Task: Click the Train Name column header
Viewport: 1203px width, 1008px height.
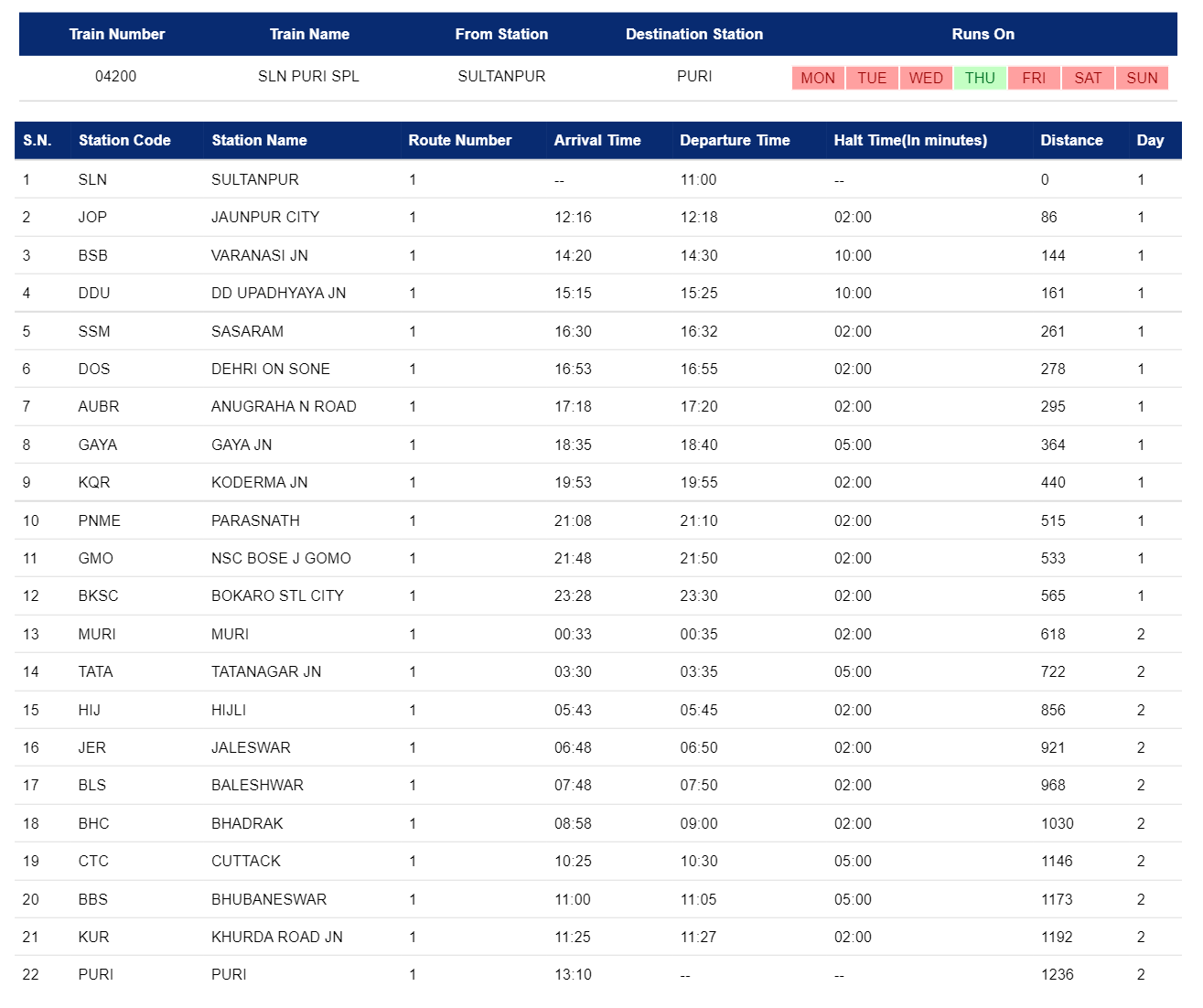Action: (x=309, y=34)
